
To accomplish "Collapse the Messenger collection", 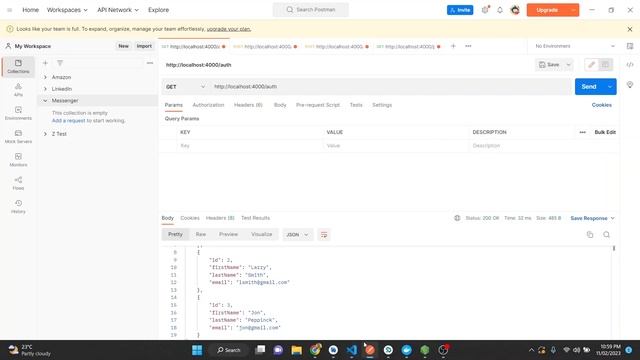I will pyautogui.click(x=45, y=100).
